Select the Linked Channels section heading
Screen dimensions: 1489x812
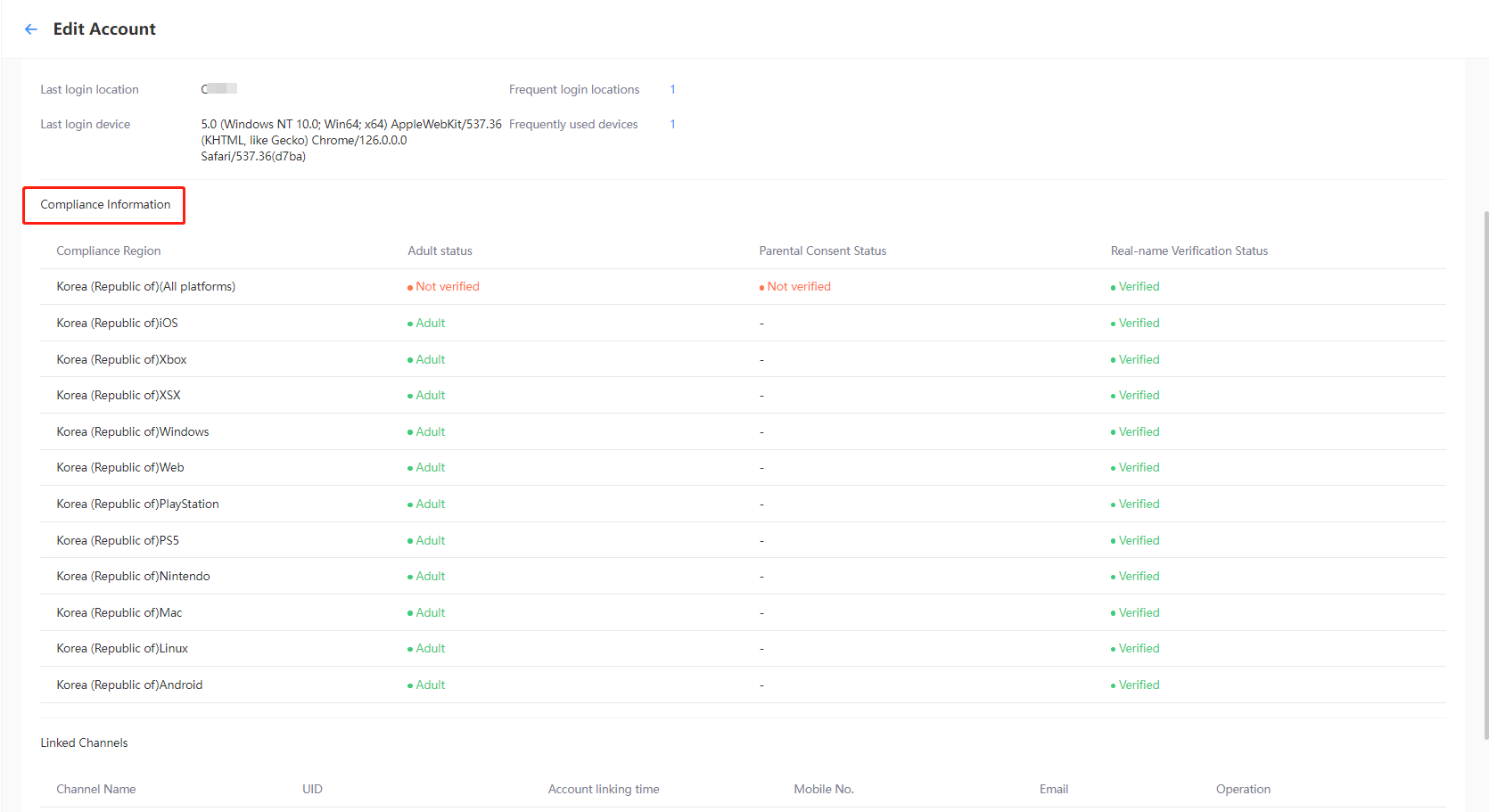84,743
